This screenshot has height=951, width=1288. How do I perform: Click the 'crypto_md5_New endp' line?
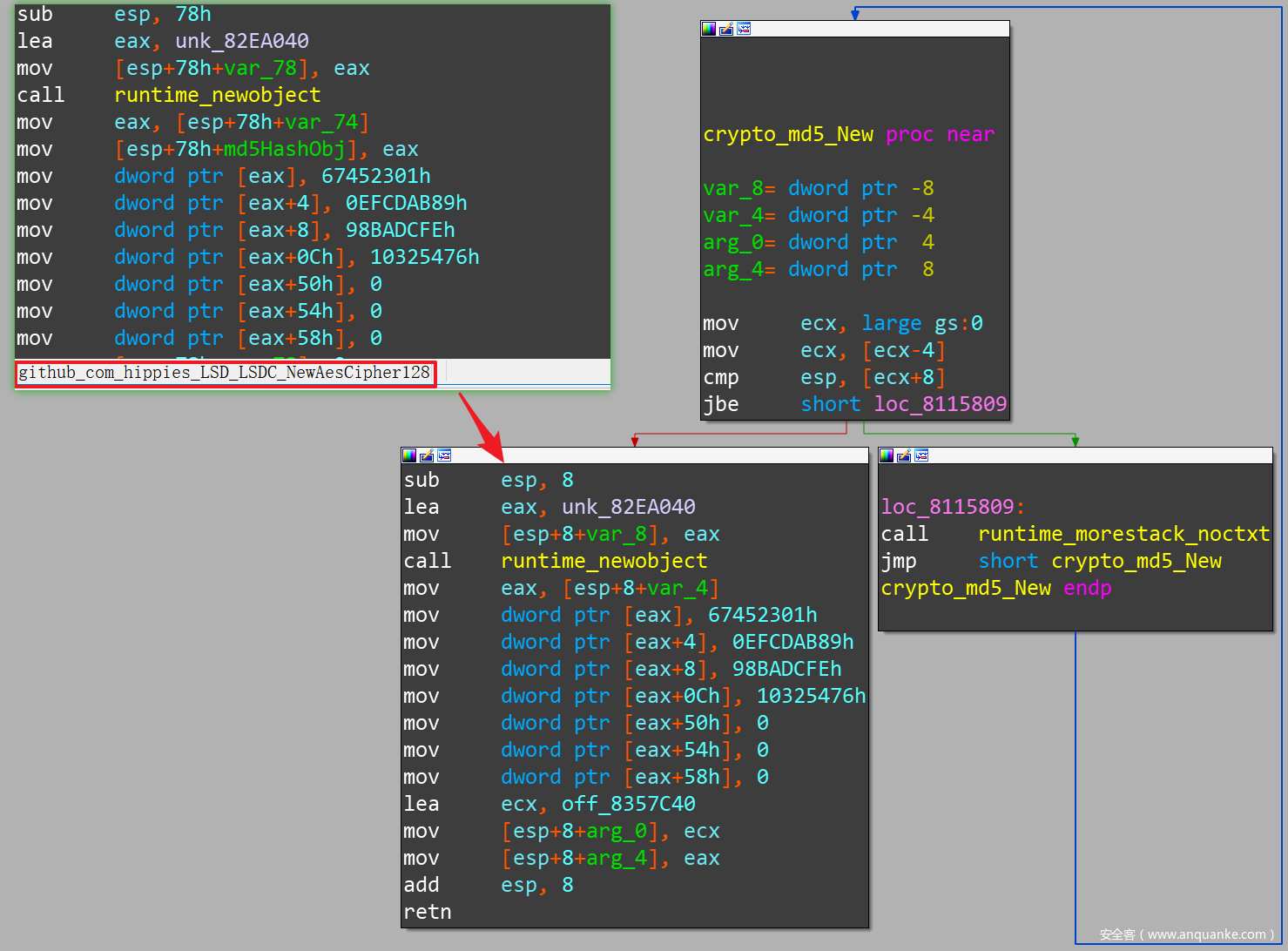tap(995, 588)
